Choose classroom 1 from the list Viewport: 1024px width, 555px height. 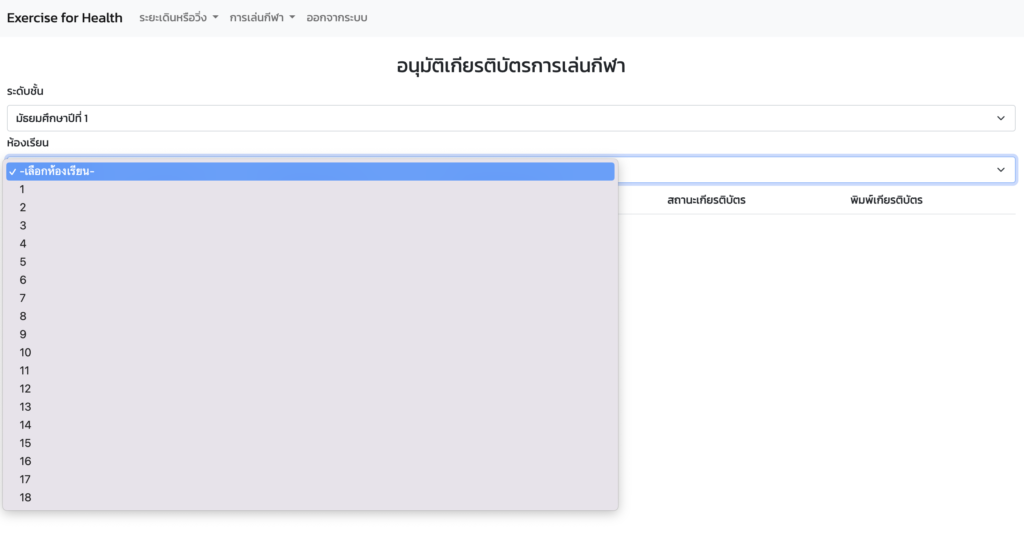(310, 189)
